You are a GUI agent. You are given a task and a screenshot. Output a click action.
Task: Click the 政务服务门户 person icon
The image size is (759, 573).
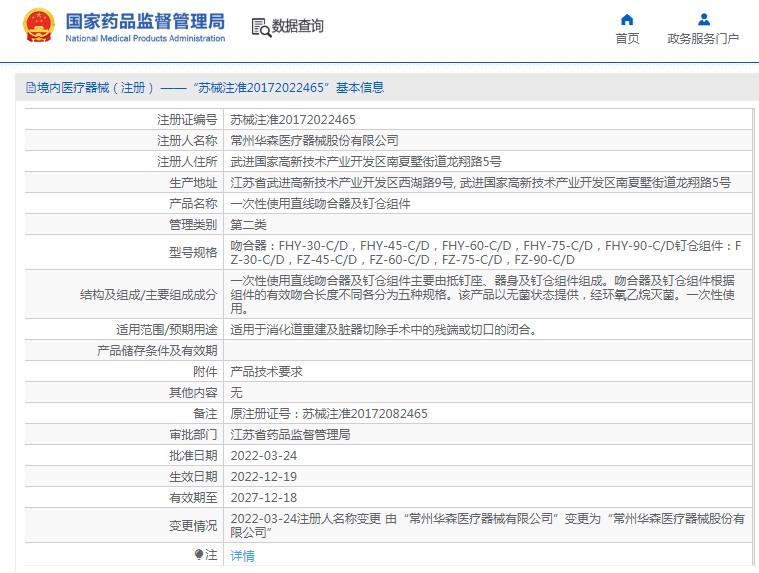(704, 19)
